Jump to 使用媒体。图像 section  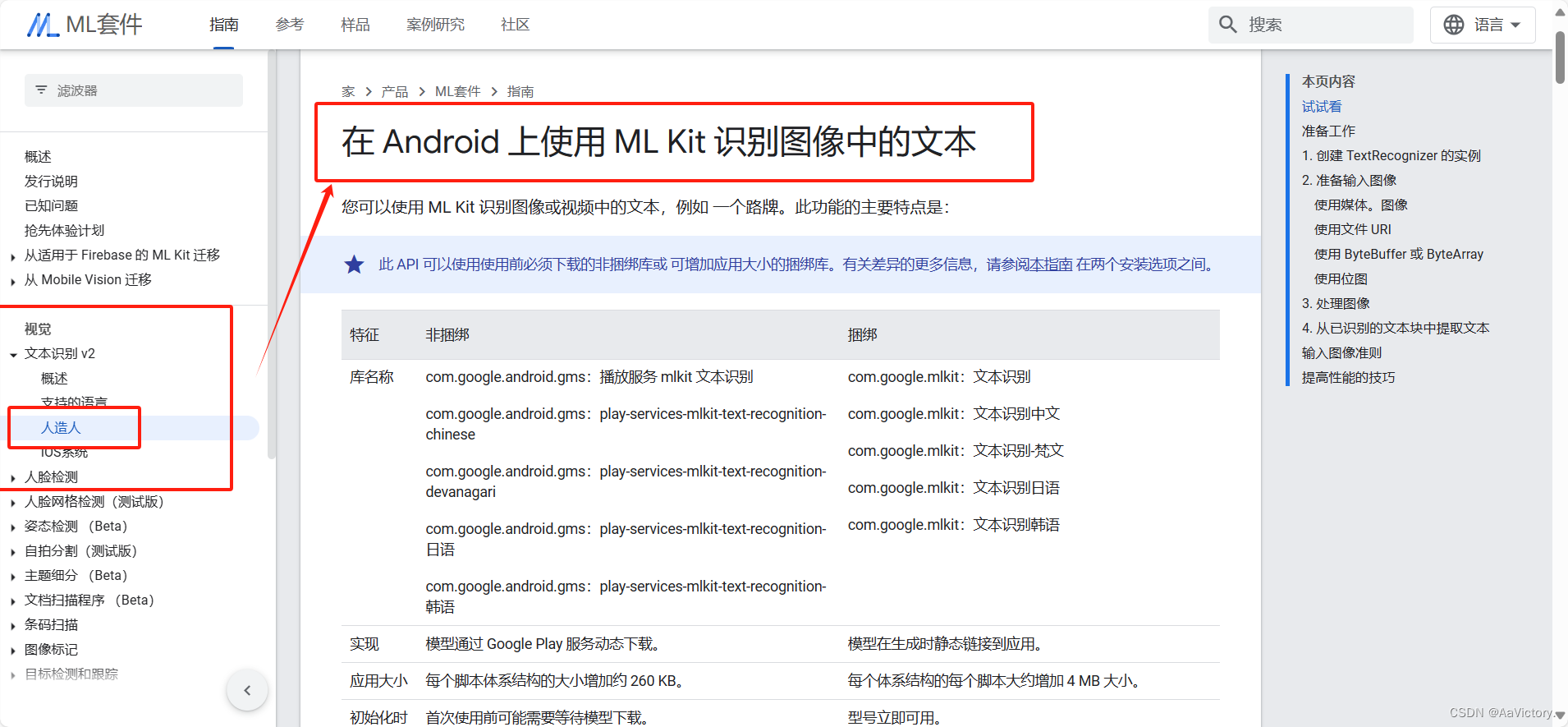pos(1361,205)
